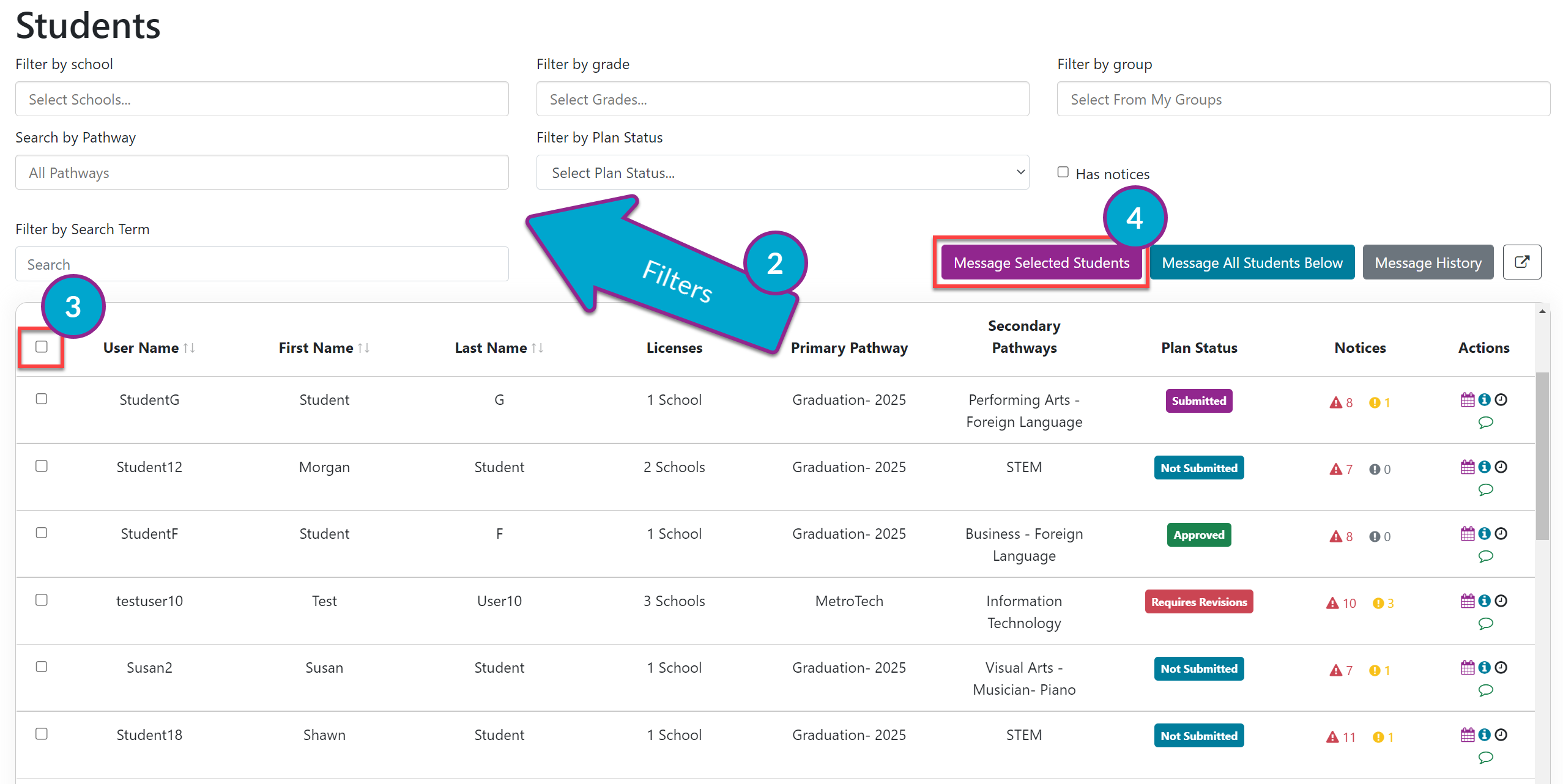Open the Select Grades filter
The image size is (1563, 784).
(782, 99)
